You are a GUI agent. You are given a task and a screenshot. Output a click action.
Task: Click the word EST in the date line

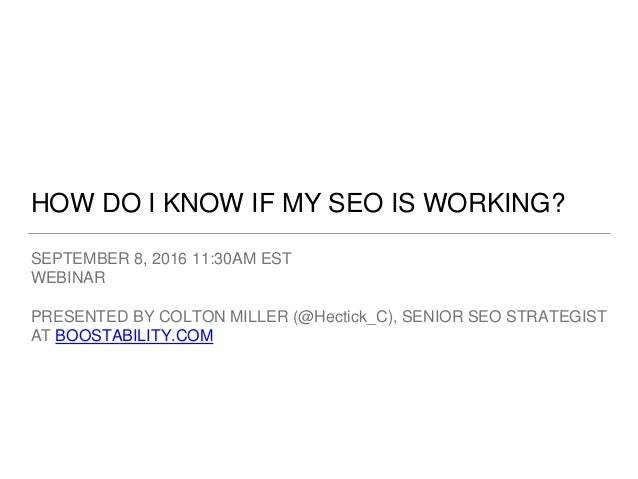click(276, 259)
